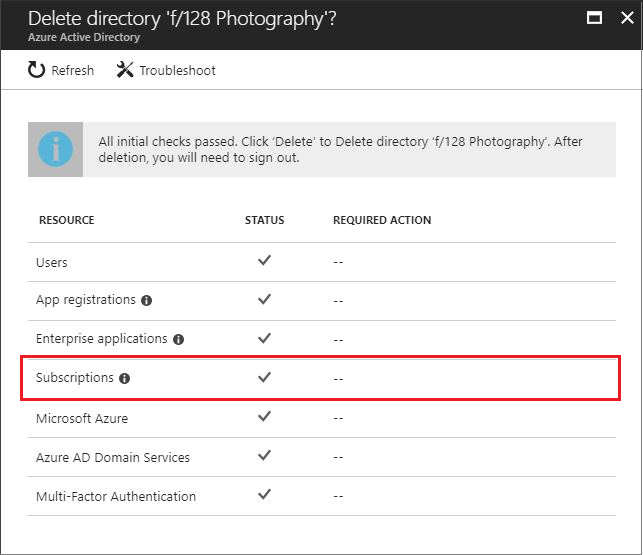This screenshot has height=555, width=643.
Task: Close the Delete directory blade
Action: (627, 18)
